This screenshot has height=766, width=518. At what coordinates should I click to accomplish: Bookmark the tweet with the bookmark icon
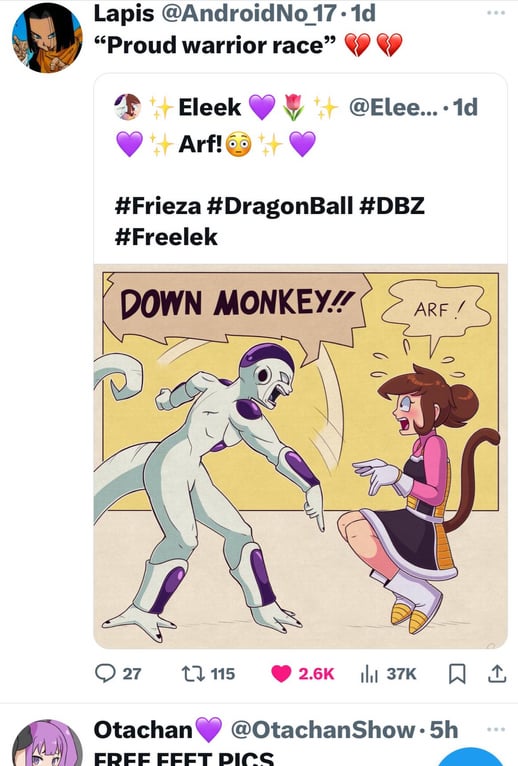click(457, 674)
